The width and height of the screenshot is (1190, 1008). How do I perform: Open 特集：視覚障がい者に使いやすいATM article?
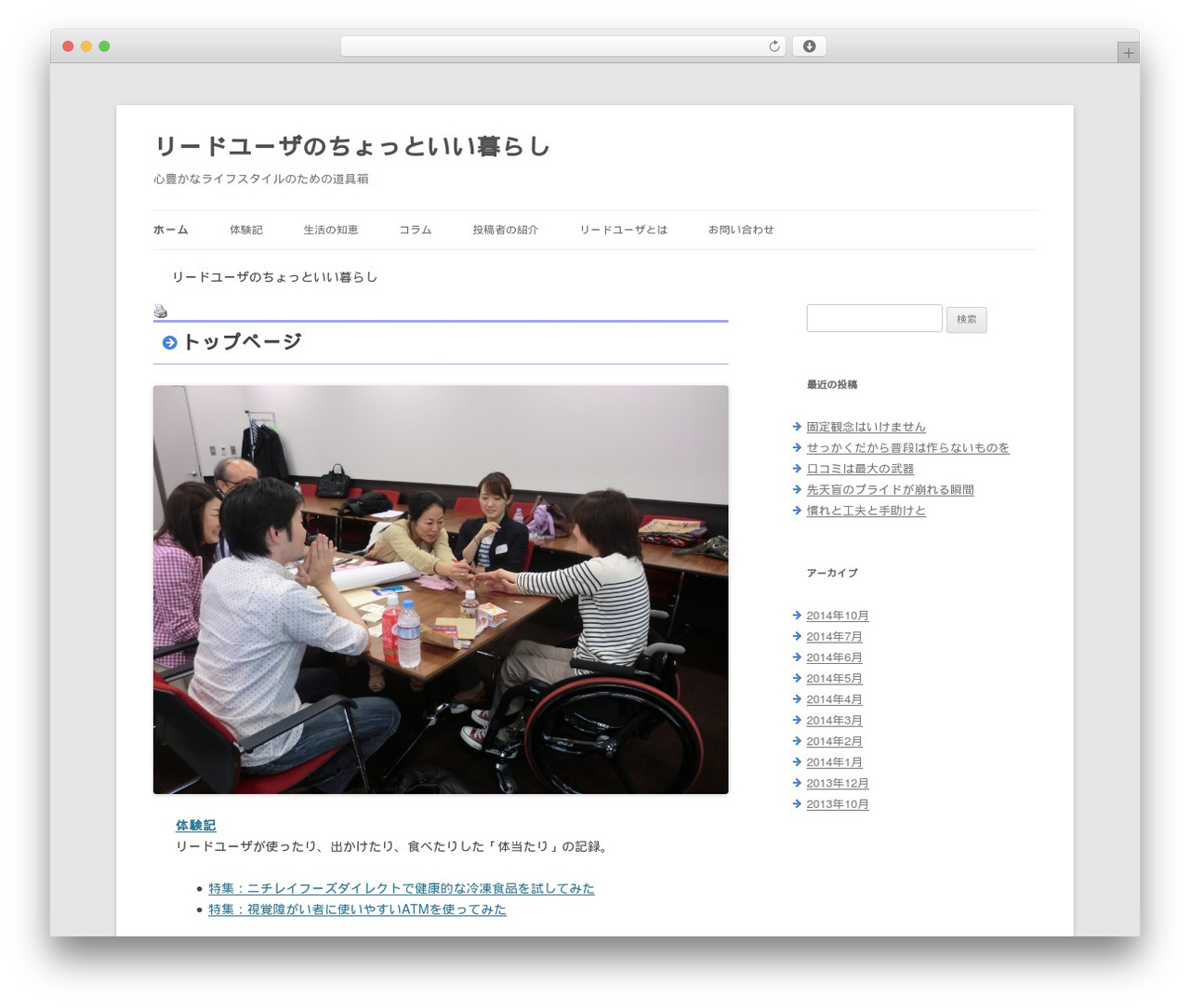[x=357, y=909]
